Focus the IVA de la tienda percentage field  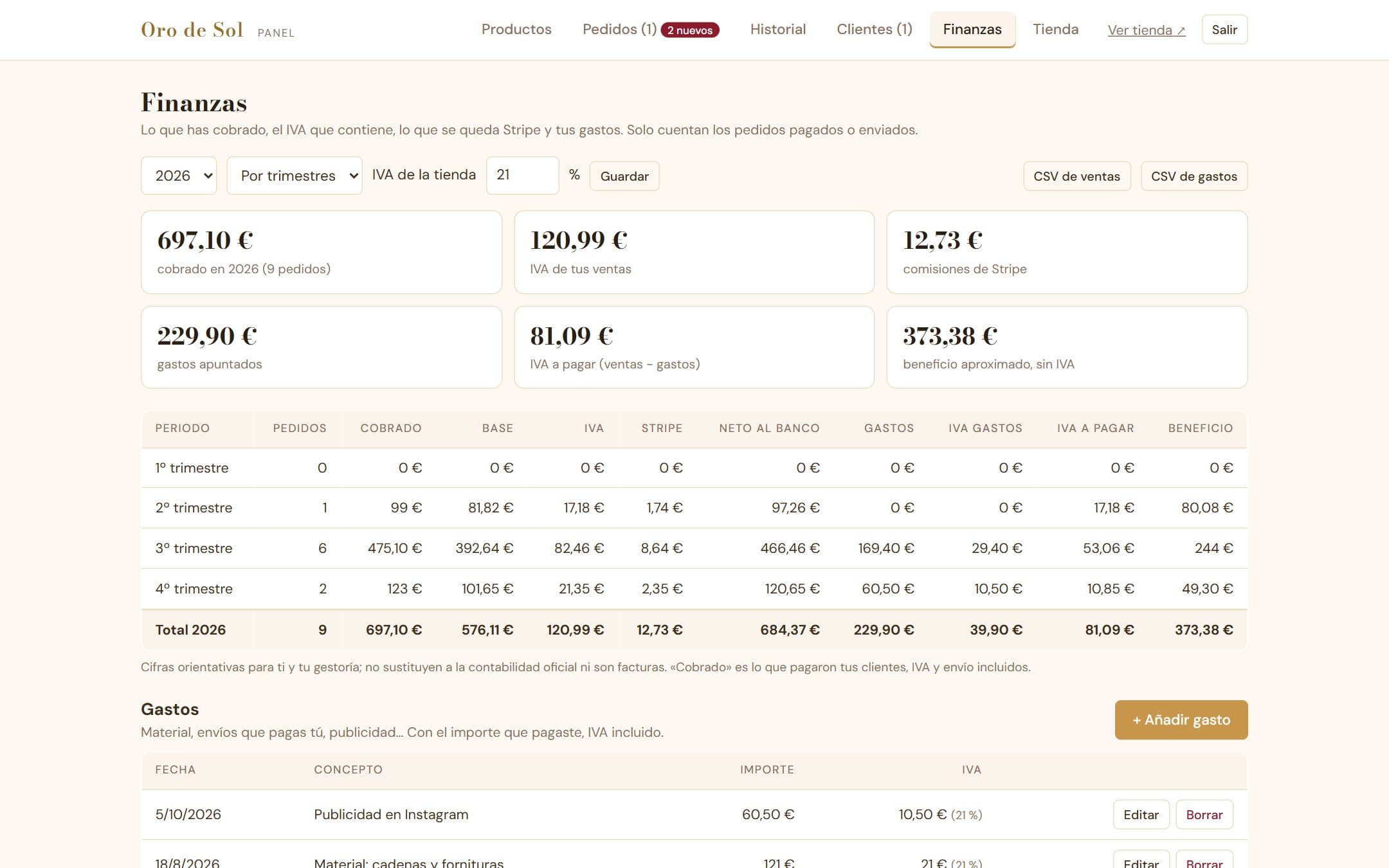(522, 176)
